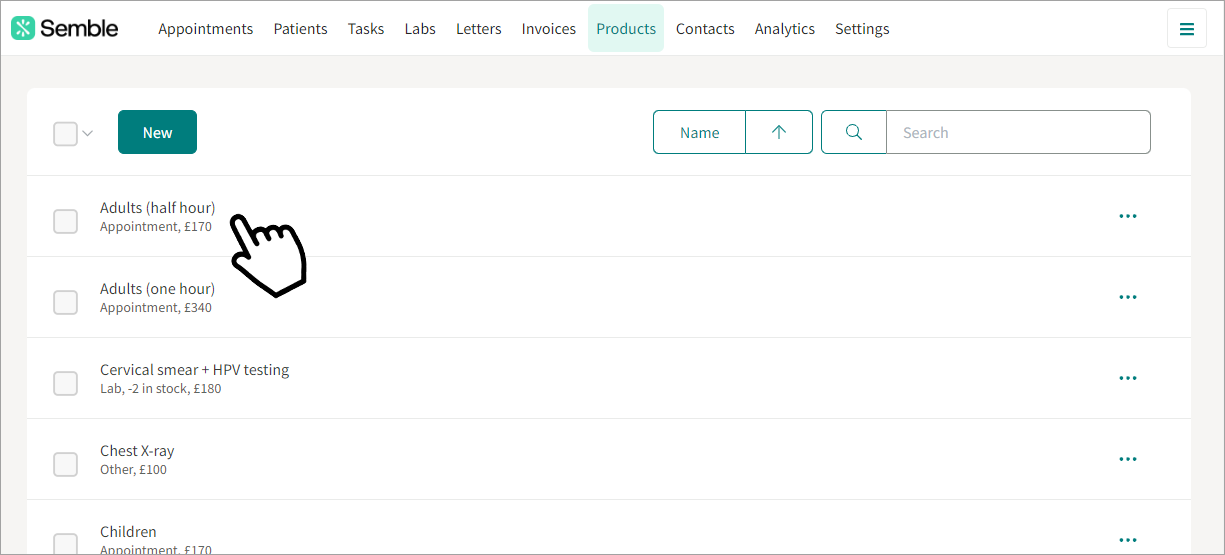Toggle ascending sort arrow
Image resolution: width=1225 pixels, height=555 pixels.
tap(779, 132)
